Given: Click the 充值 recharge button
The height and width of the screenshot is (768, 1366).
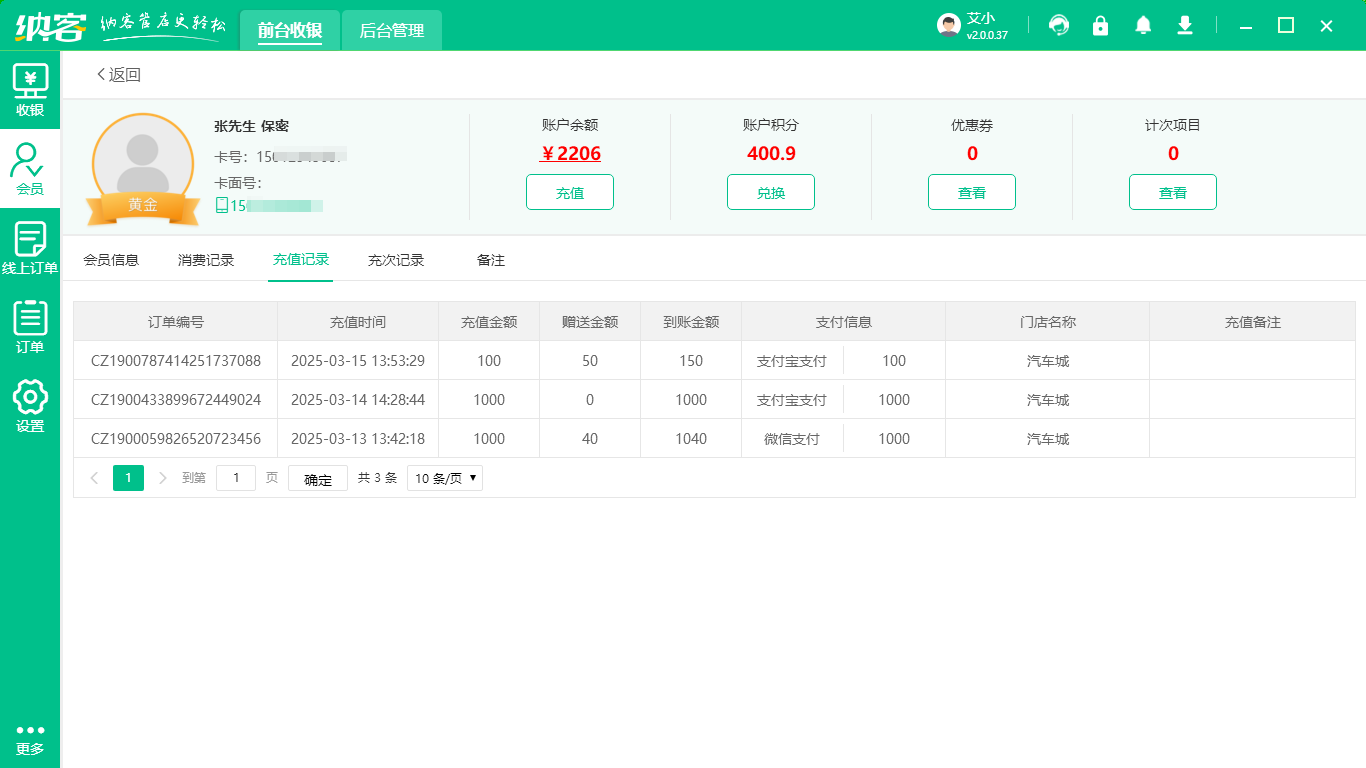Looking at the screenshot, I should click(x=569, y=192).
